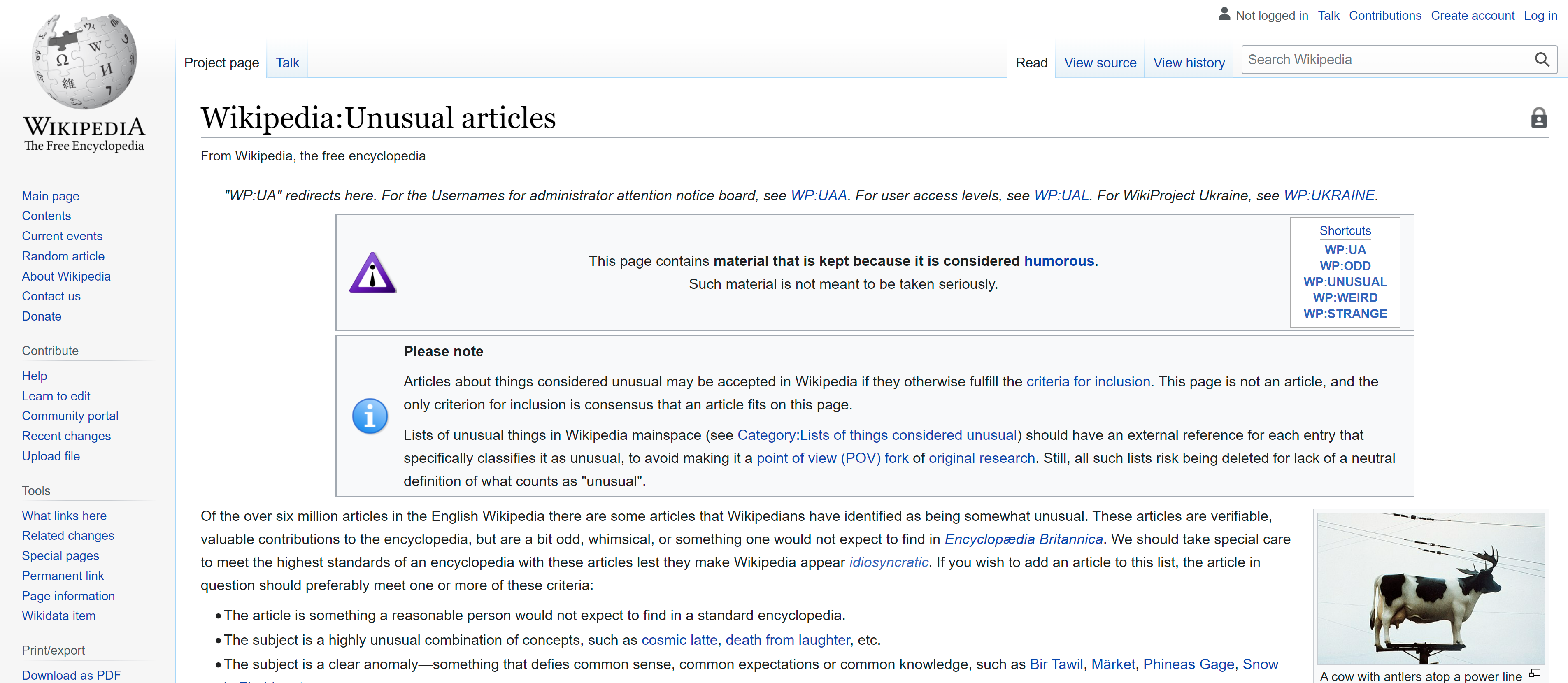Click the idiosyncratic link
The image size is (1568, 683).
click(889, 562)
